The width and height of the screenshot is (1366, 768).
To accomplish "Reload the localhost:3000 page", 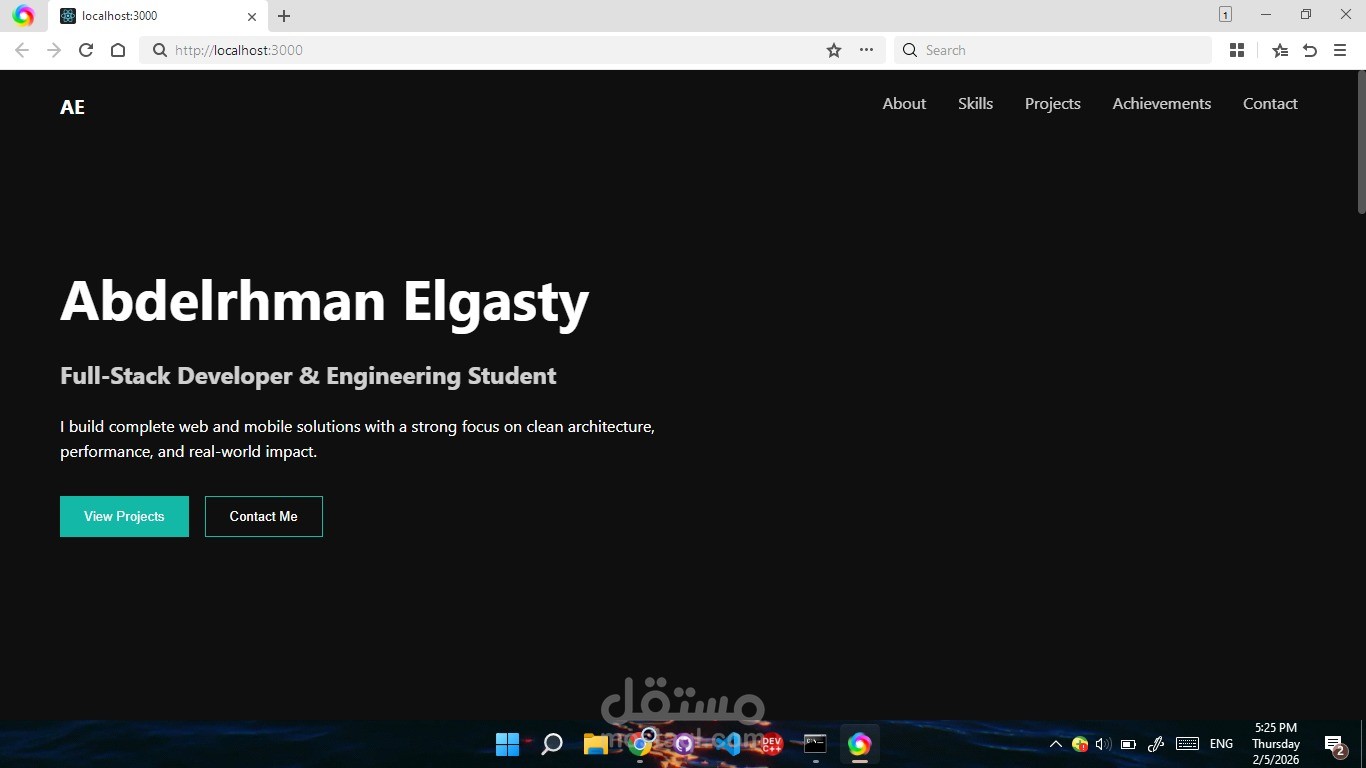I will click(86, 50).
